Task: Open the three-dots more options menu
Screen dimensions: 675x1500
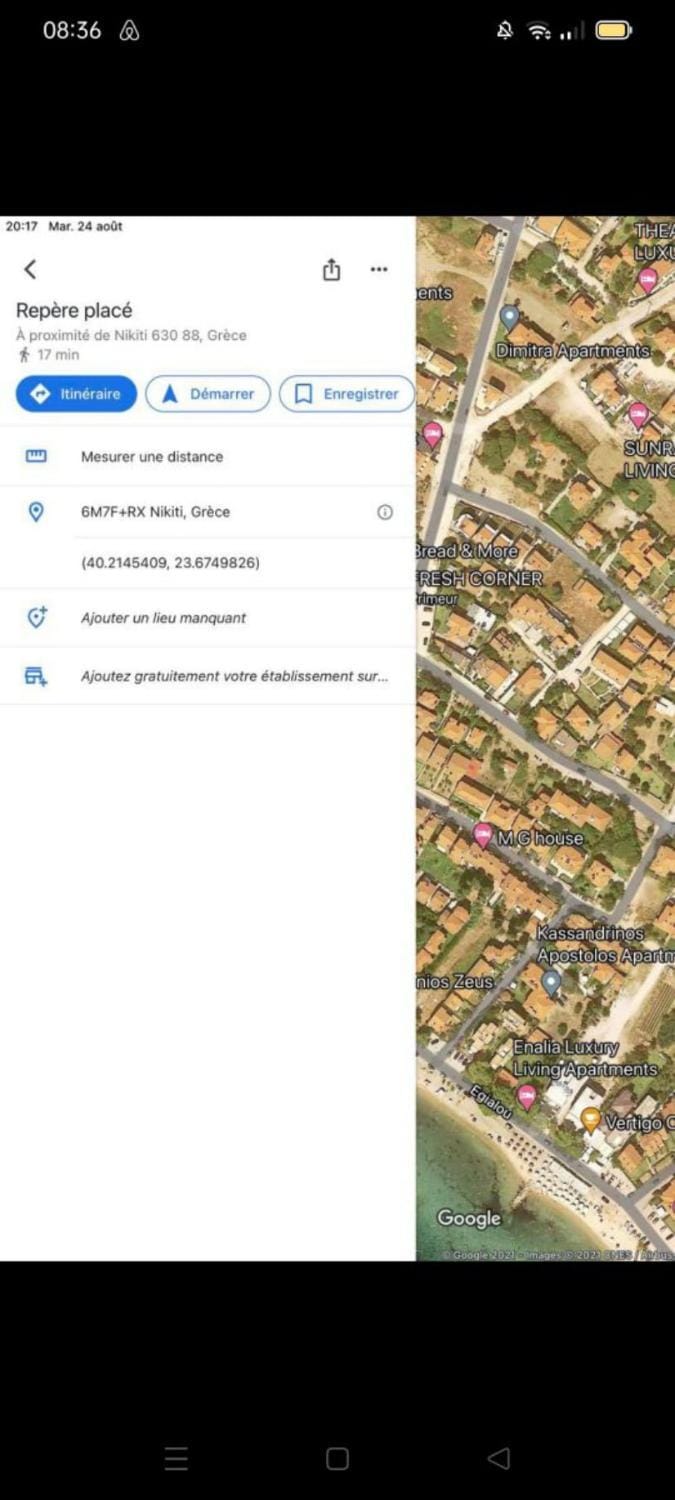Action: point(379,269)
